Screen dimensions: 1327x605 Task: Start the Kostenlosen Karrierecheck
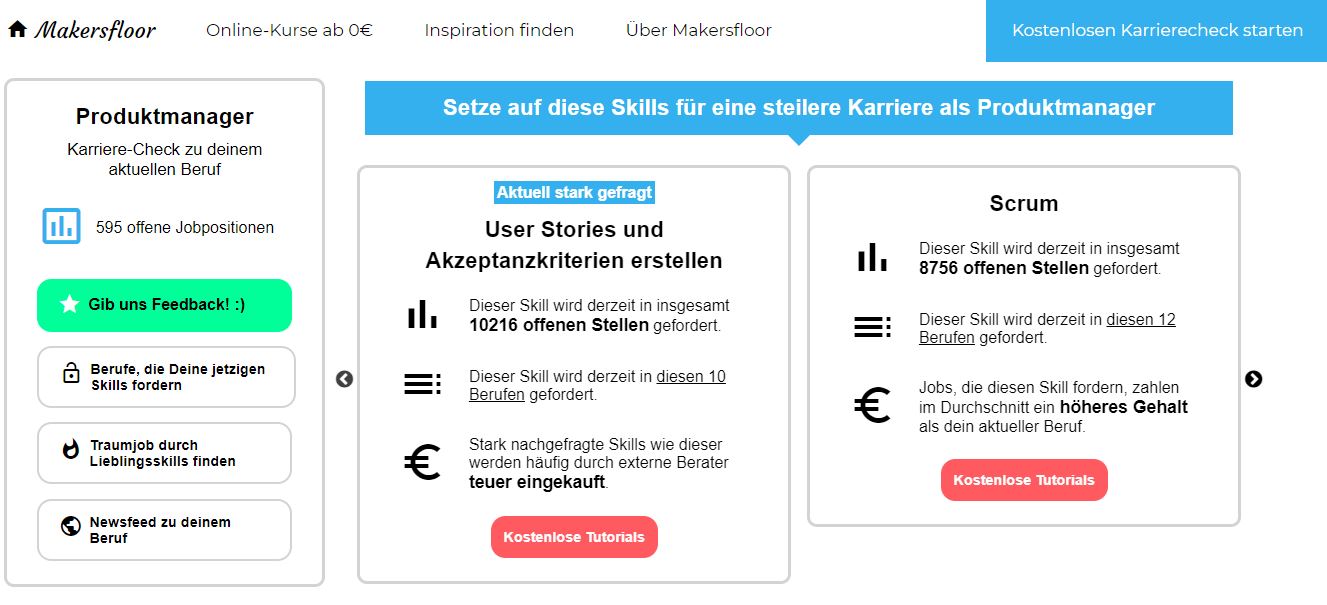click(x=1157, y=30)
